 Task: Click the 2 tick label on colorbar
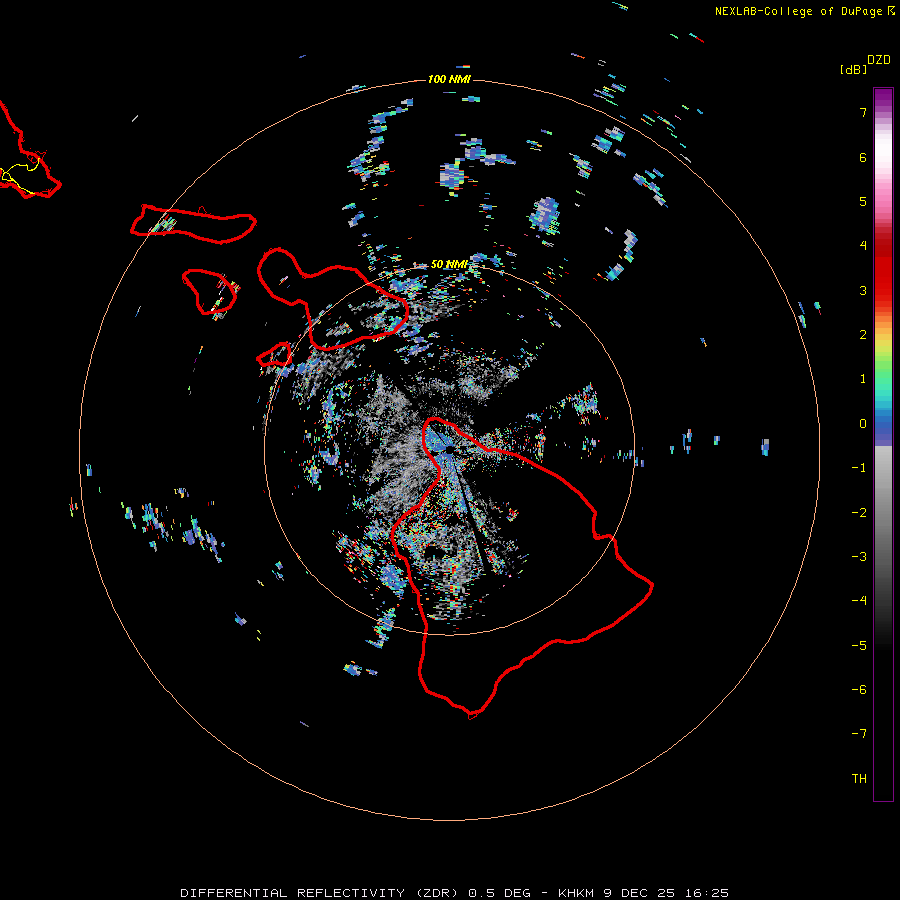tap(863, 335)
